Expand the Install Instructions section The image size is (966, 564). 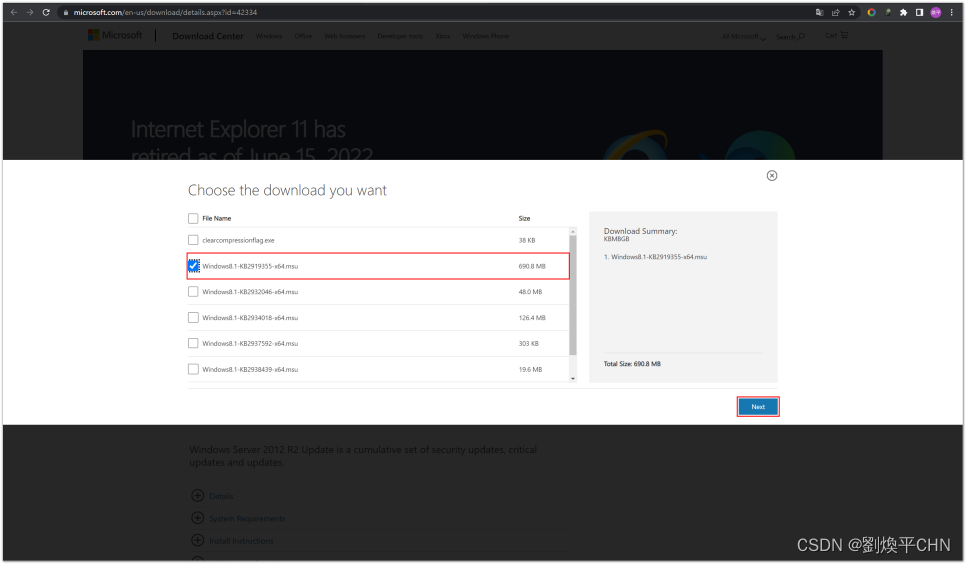(232, 541)
